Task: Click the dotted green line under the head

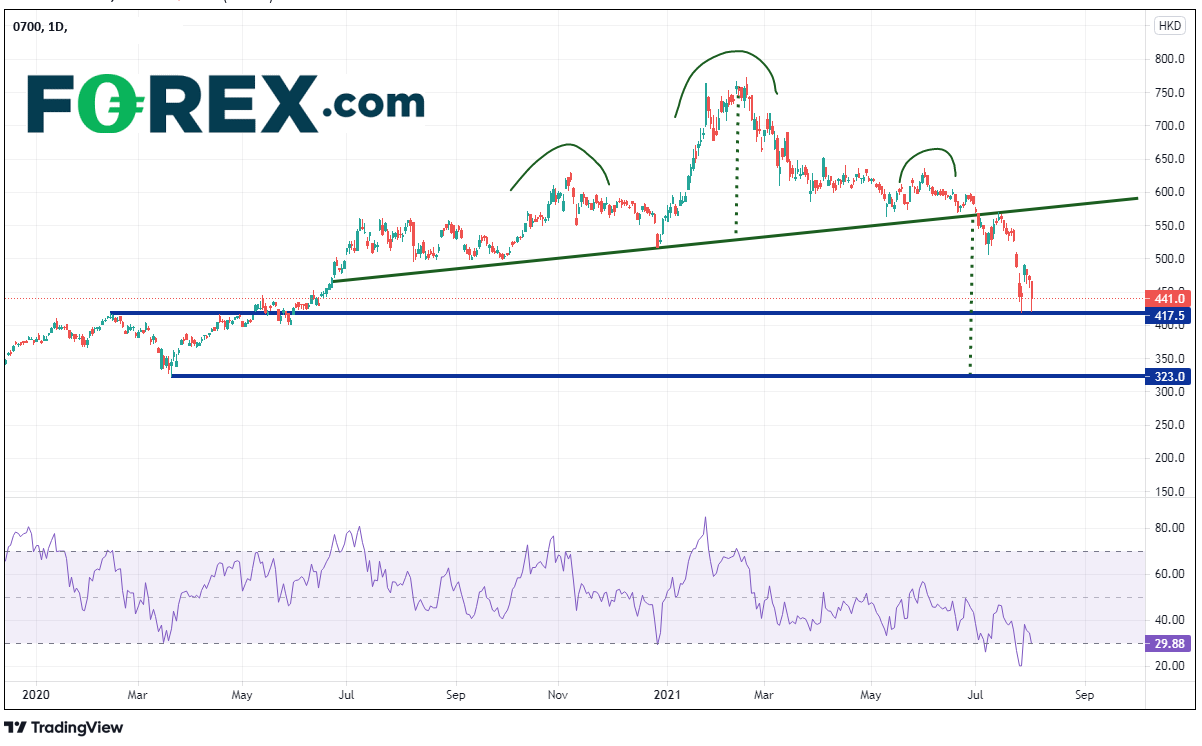Action: click(737, 170)
